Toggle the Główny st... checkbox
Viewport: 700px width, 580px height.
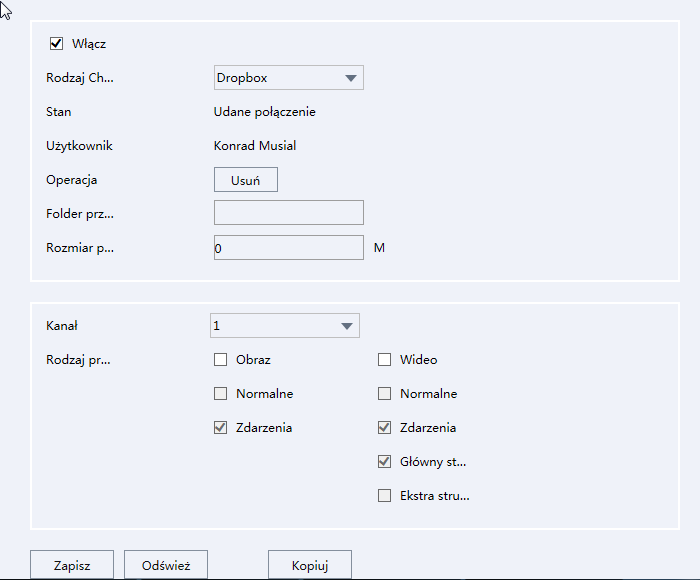click(x=384, y=462)
